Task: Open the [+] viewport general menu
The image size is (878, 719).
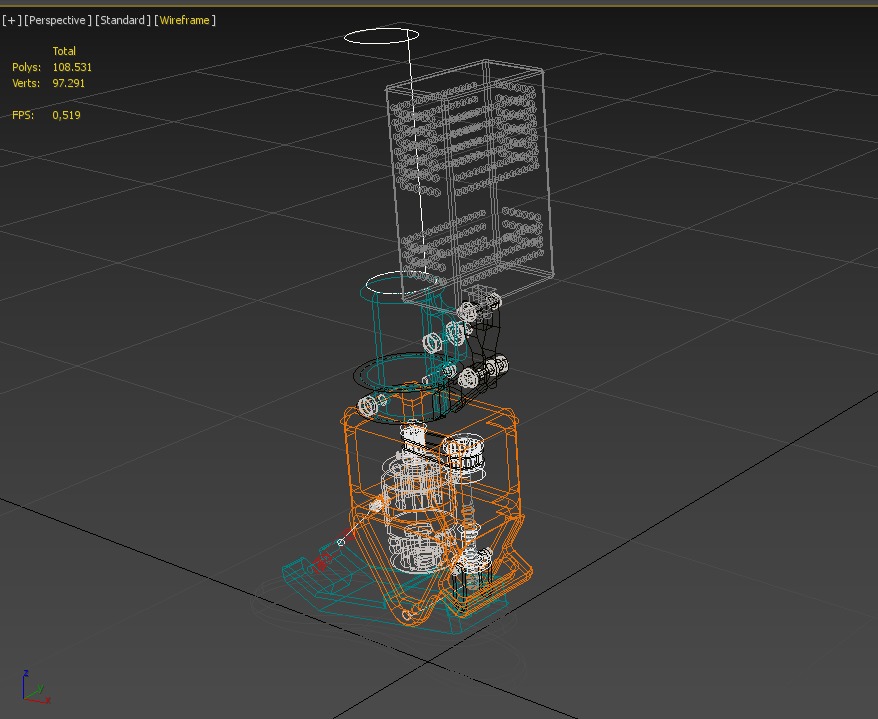Action: [12, 20]
